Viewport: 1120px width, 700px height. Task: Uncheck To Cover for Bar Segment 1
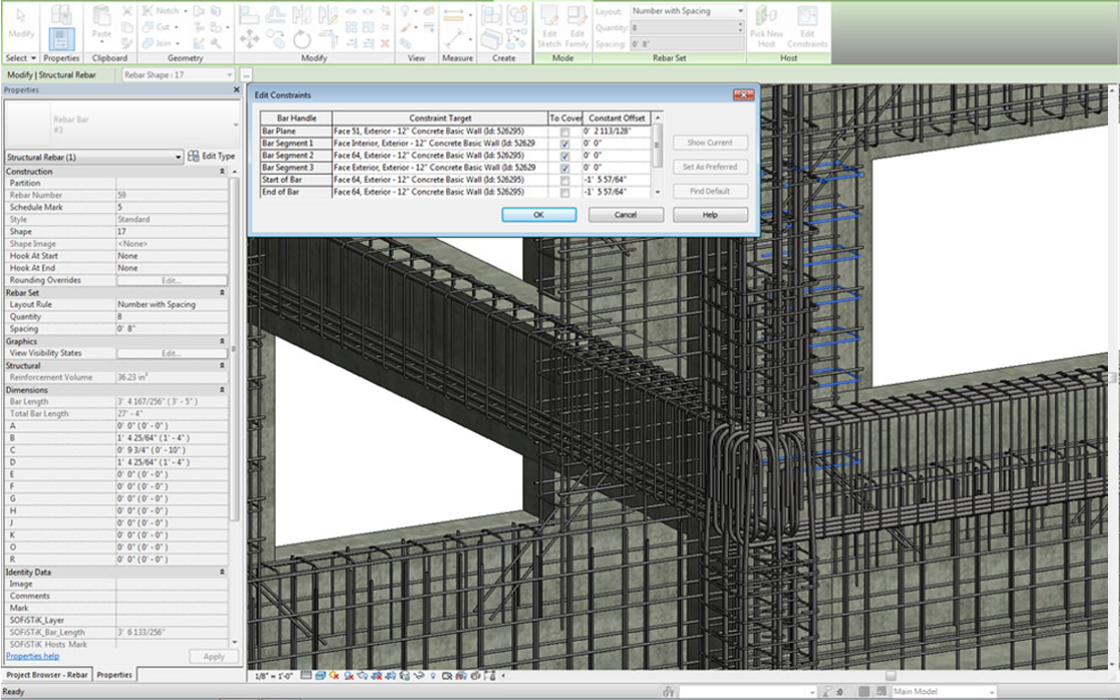(567, 142)
